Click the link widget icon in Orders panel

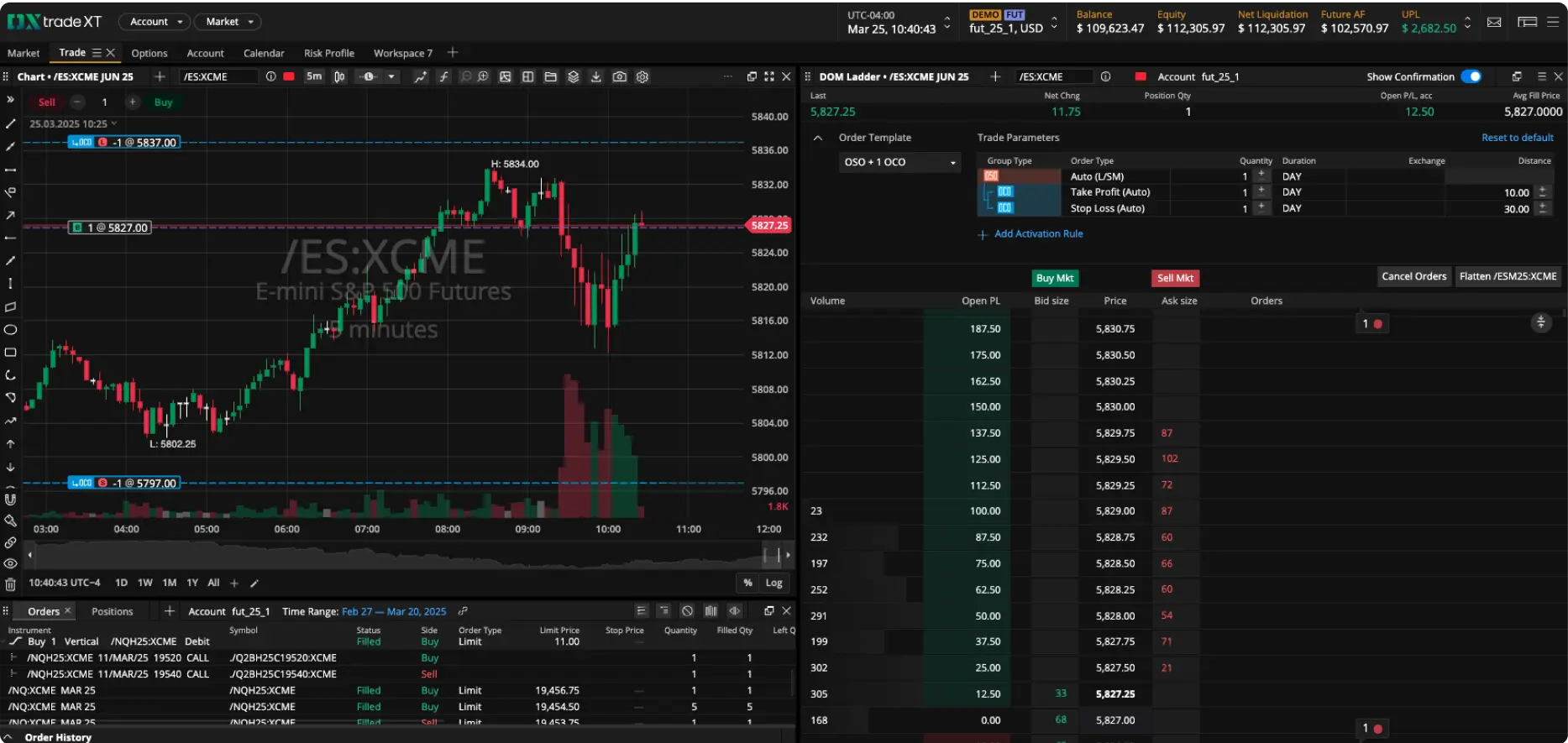(x=463, y=611)
